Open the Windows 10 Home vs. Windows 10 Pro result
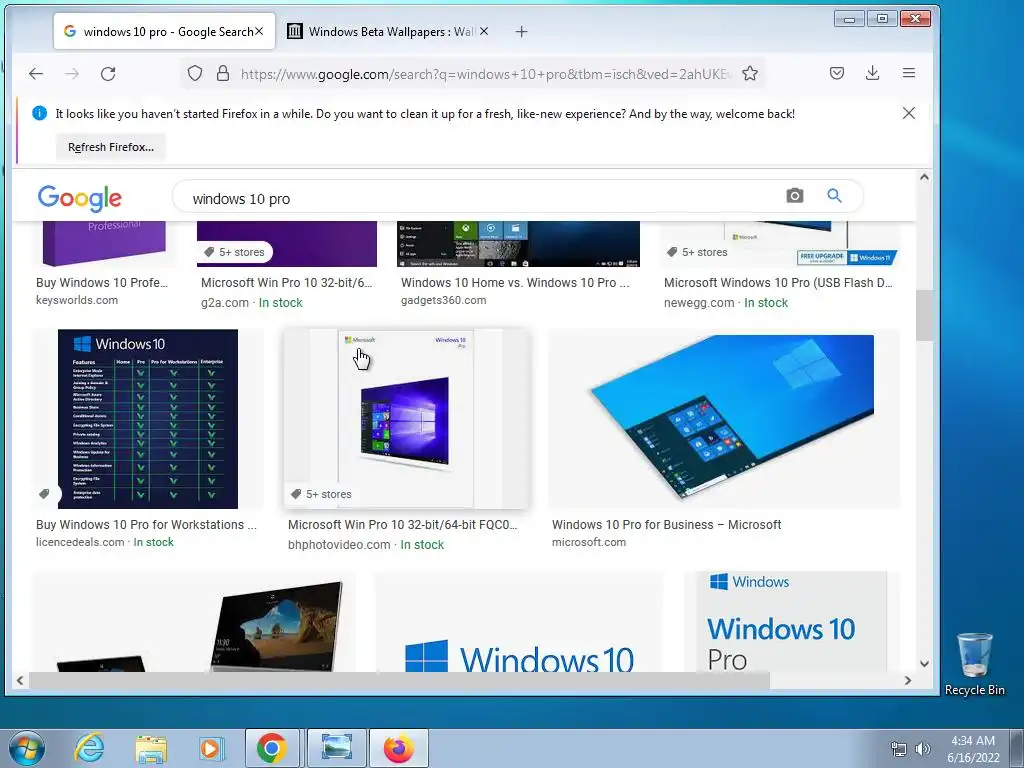 pos(515,283)
